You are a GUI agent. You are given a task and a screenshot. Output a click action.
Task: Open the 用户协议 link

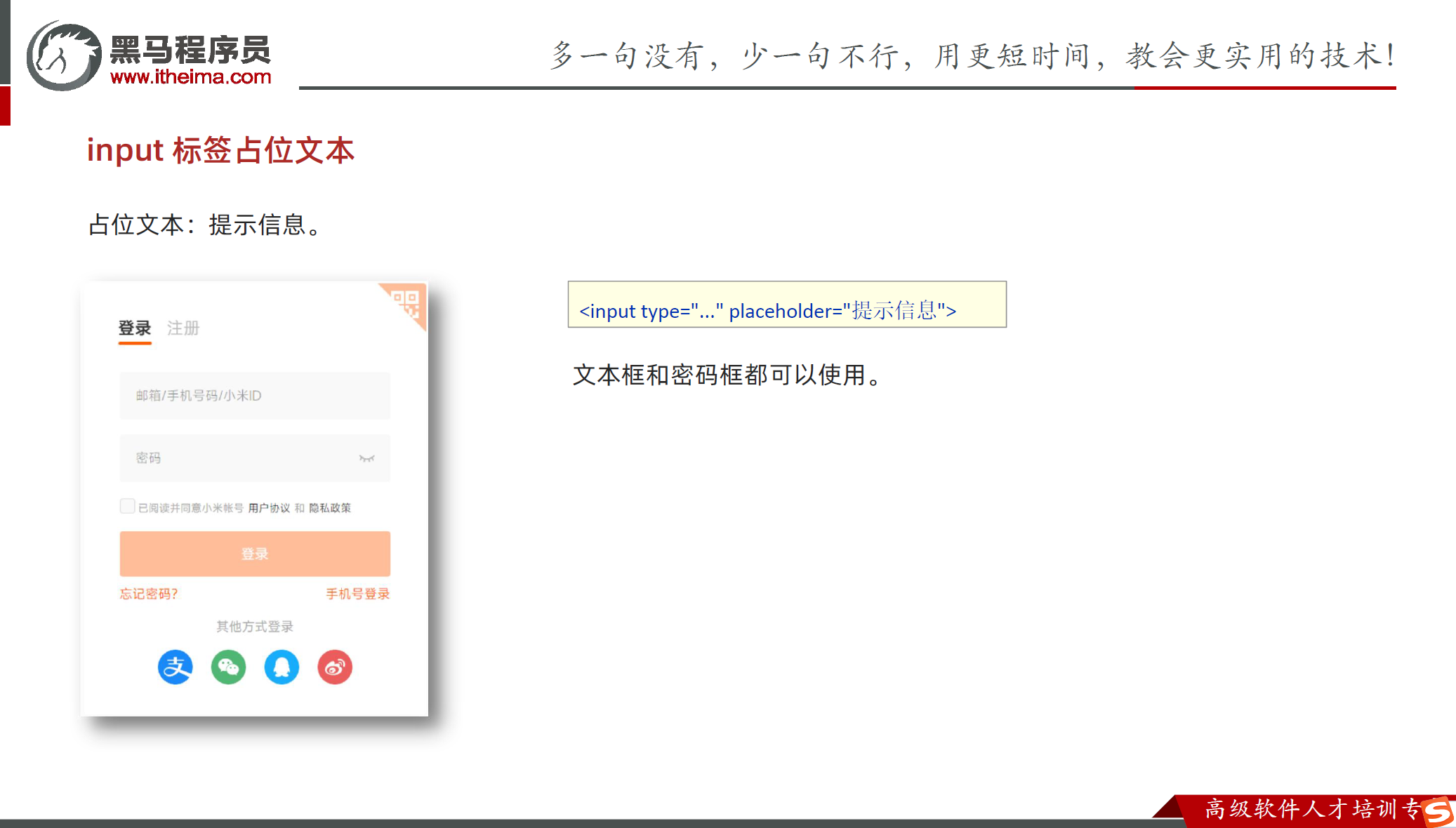point(269,508)
